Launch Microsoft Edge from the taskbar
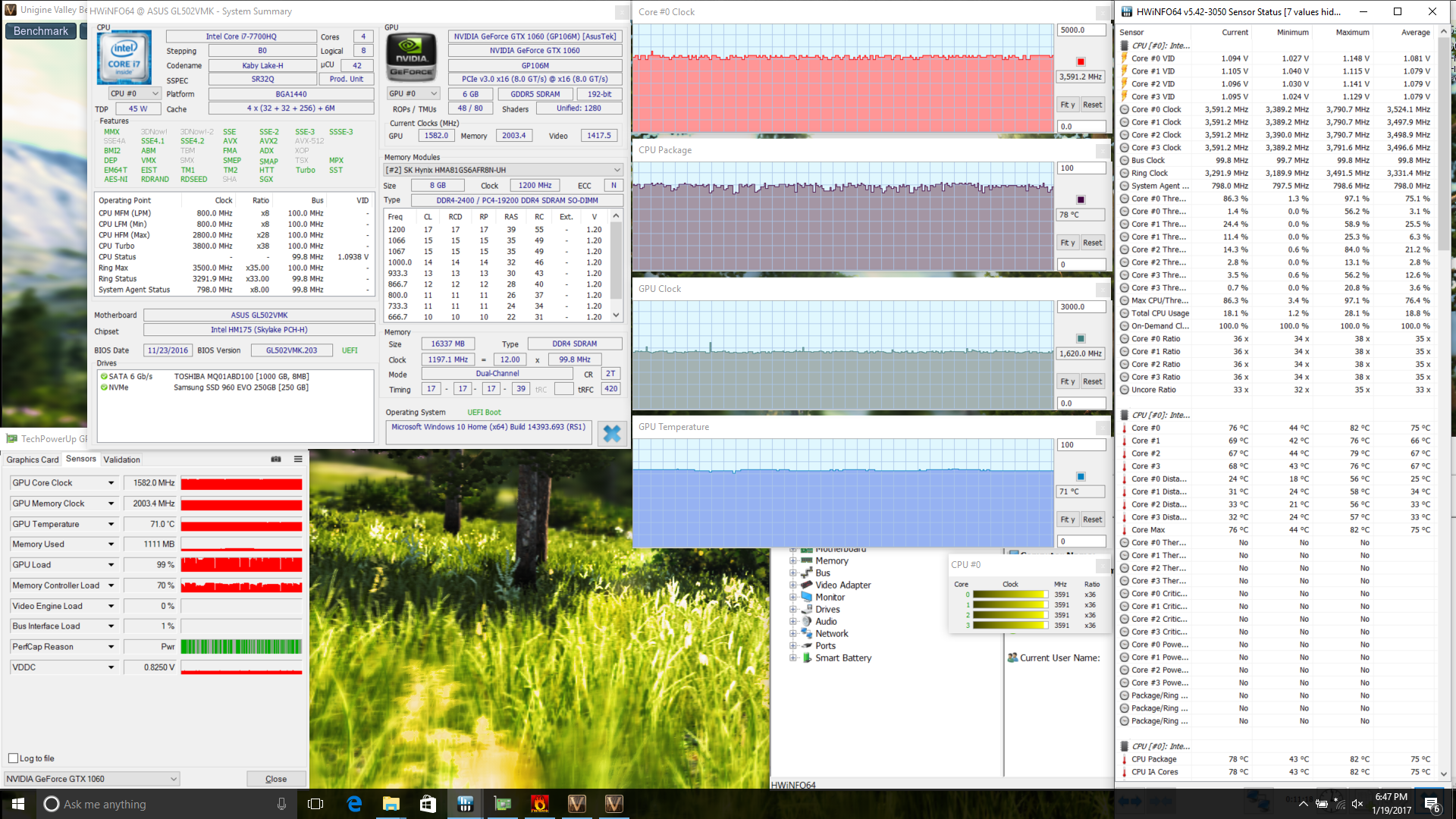Image resolution: width=1456 pixels, height=819 pixels. click(x=354, y=804)
